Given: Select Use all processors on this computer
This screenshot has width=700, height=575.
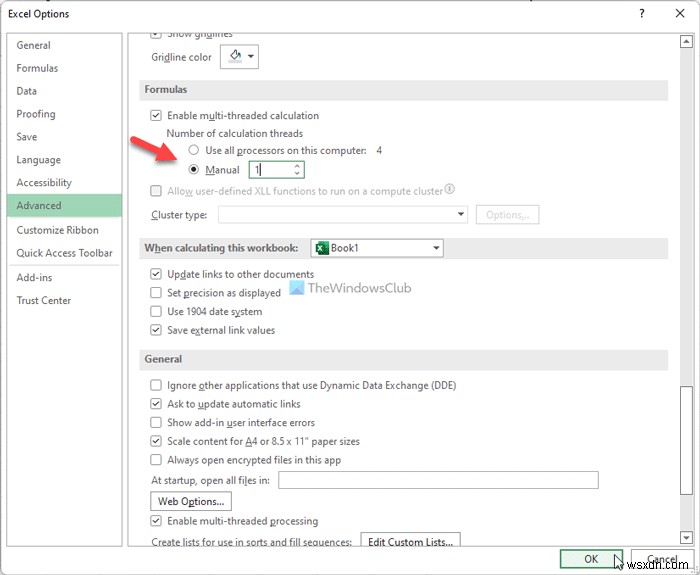Looking at the screenshot, I should (x=193, y=150).
